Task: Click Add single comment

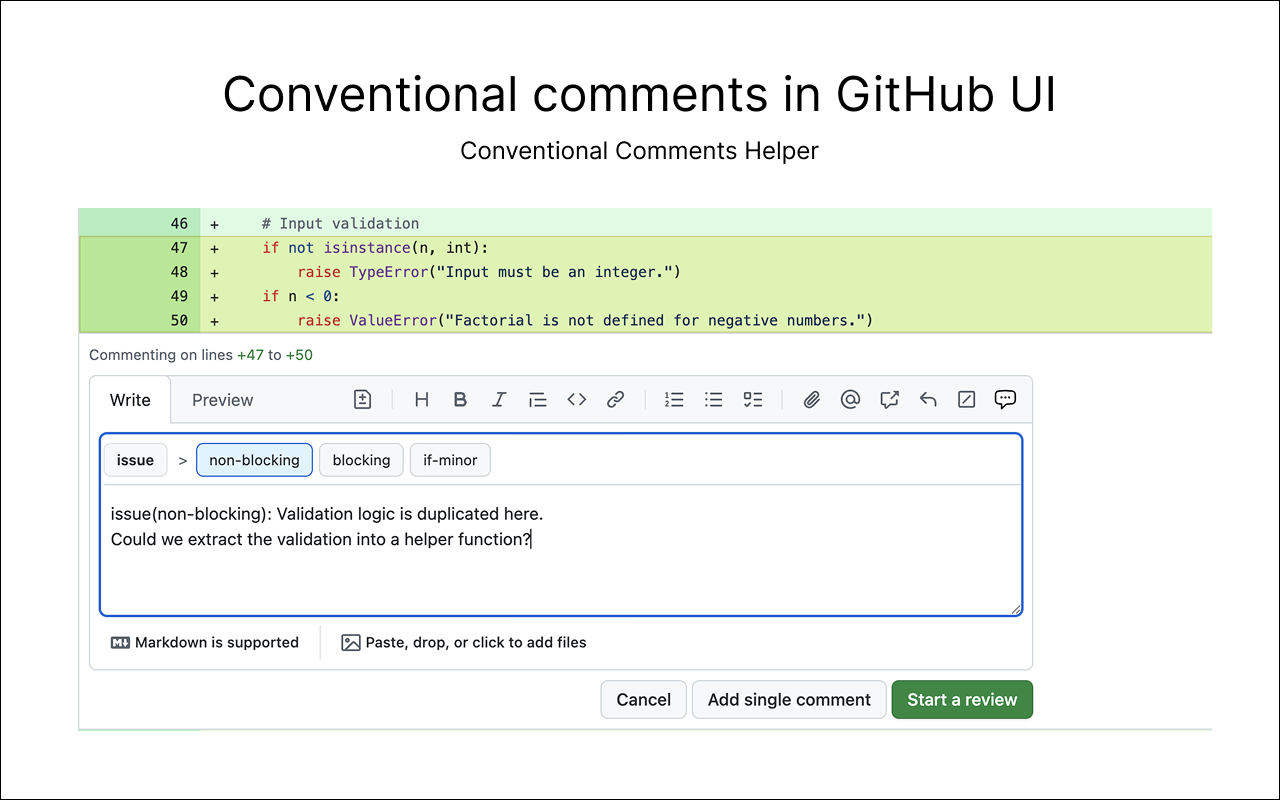Action: 789,700
